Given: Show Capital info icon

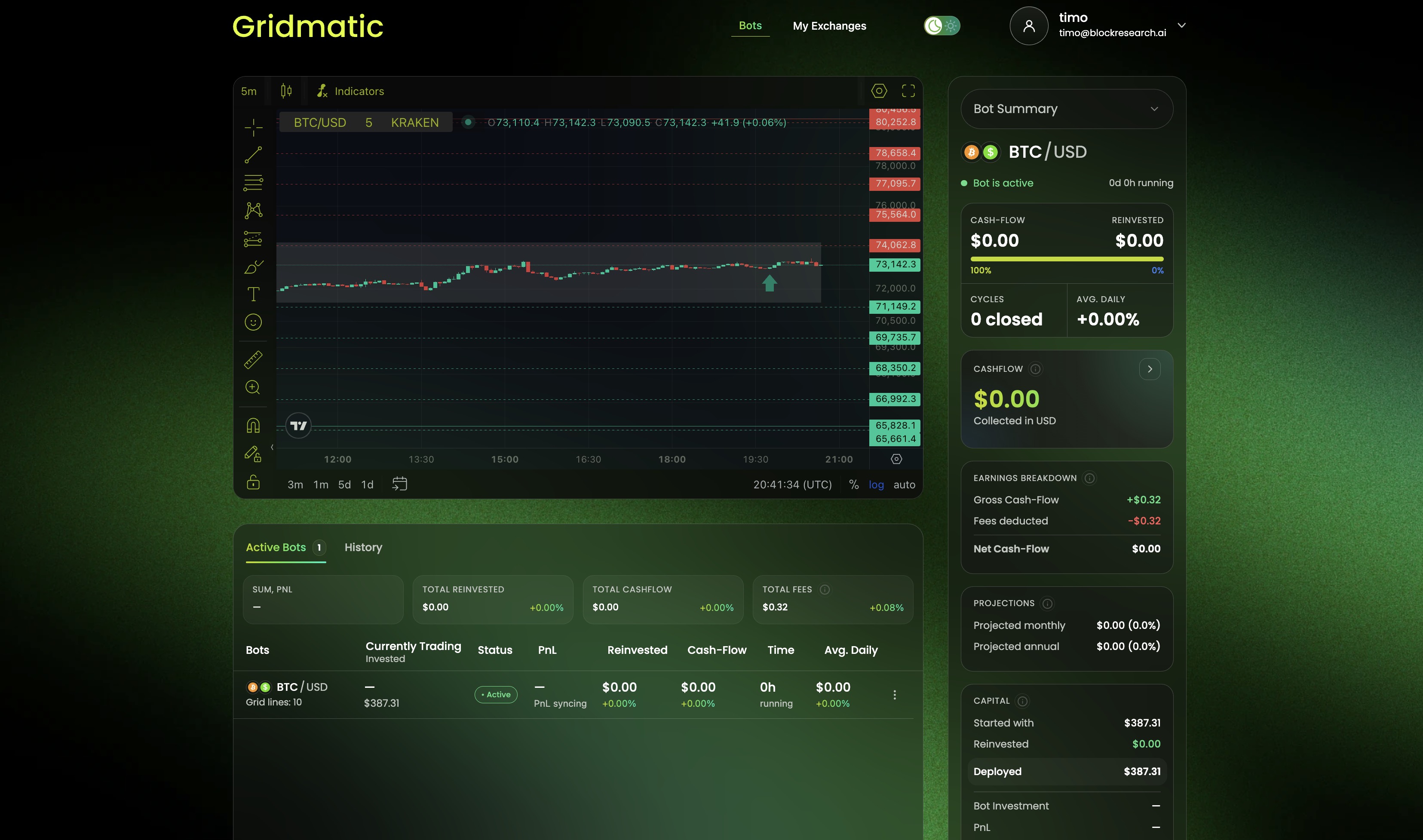Looking at the screenshot, I should tap(1022, 701).
